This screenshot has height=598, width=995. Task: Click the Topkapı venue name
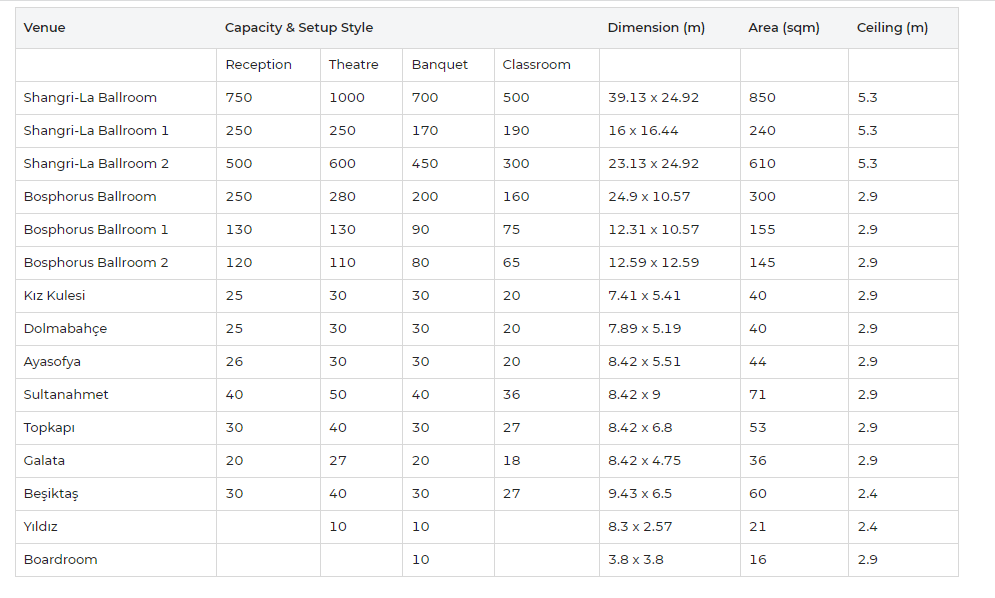coord(49,428)
